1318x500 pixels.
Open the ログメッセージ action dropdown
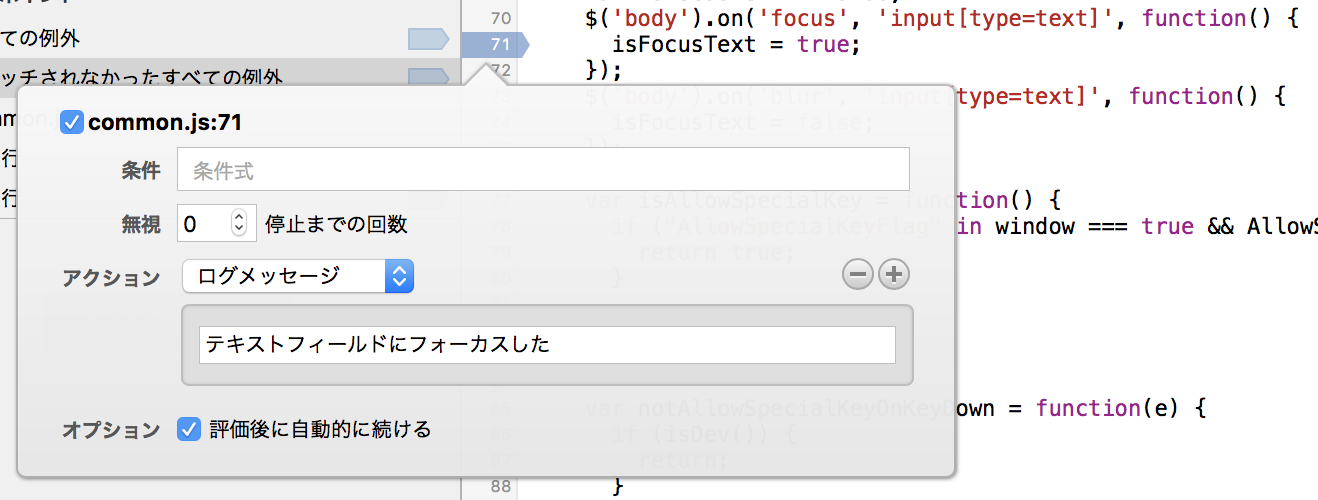298,276
